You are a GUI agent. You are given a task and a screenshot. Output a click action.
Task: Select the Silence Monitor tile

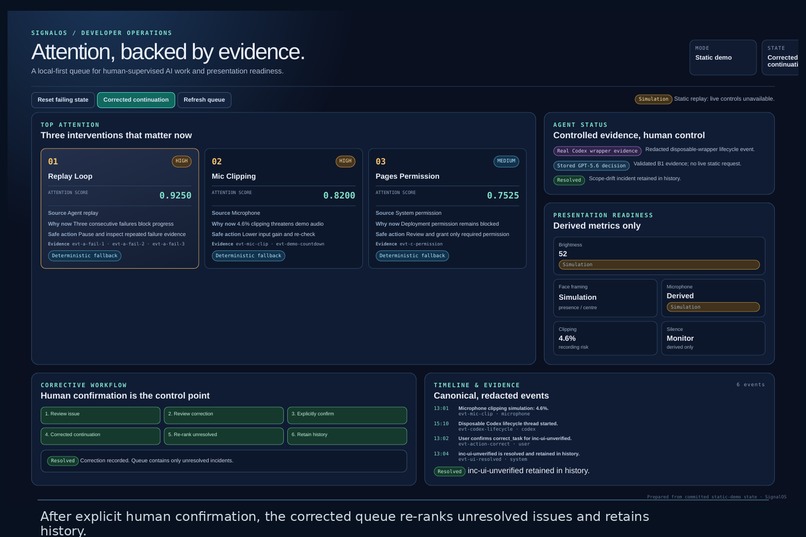tap(713, 338)
